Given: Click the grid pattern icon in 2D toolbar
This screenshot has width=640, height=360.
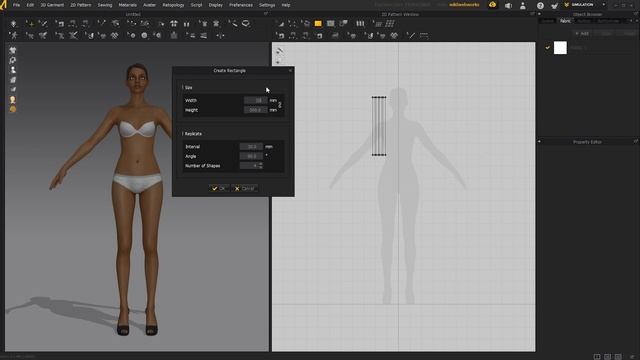Looking at the screenshot, I should [390, 24].
